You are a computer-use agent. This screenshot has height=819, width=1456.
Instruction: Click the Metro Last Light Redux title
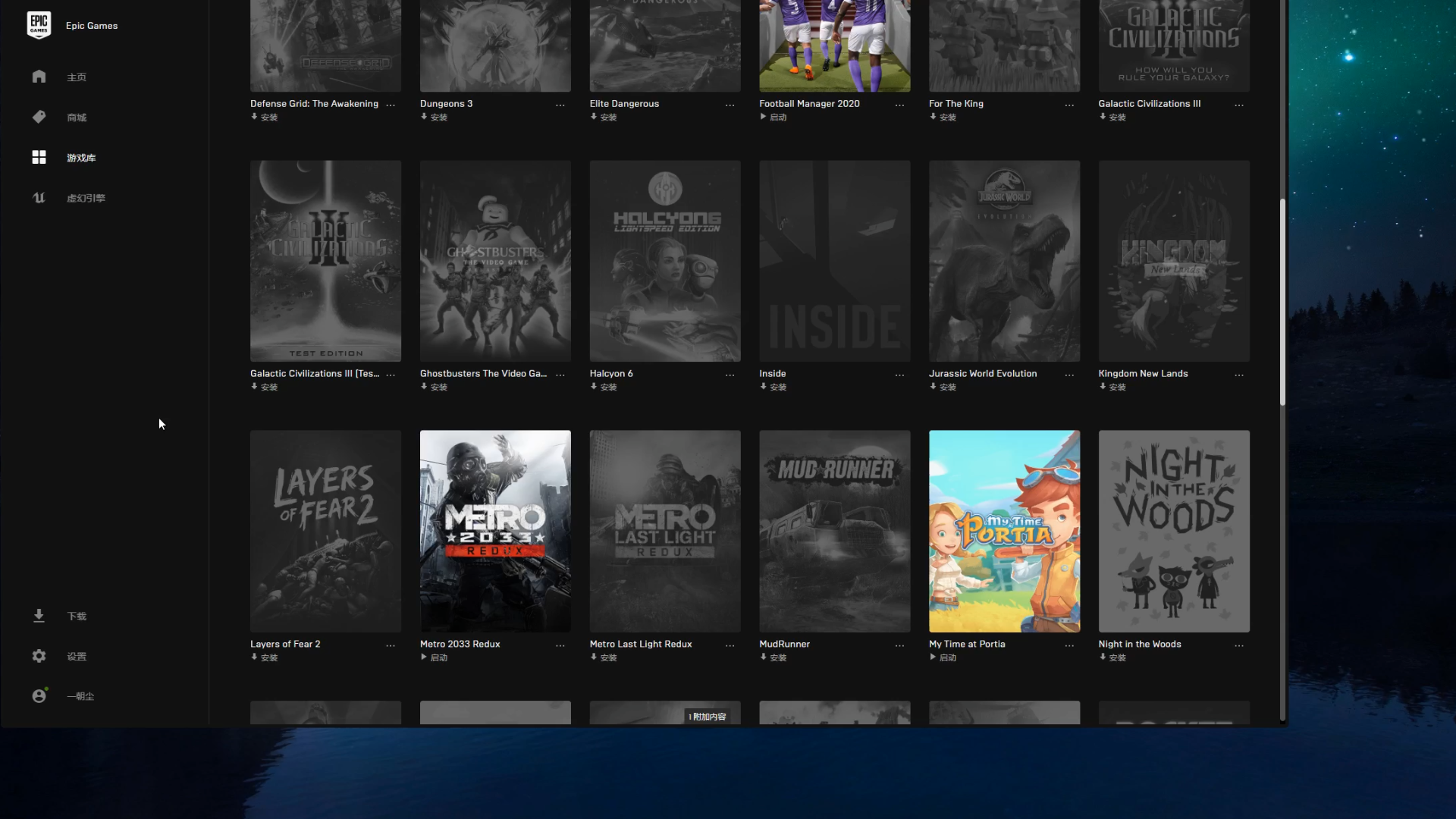[641, 644]
